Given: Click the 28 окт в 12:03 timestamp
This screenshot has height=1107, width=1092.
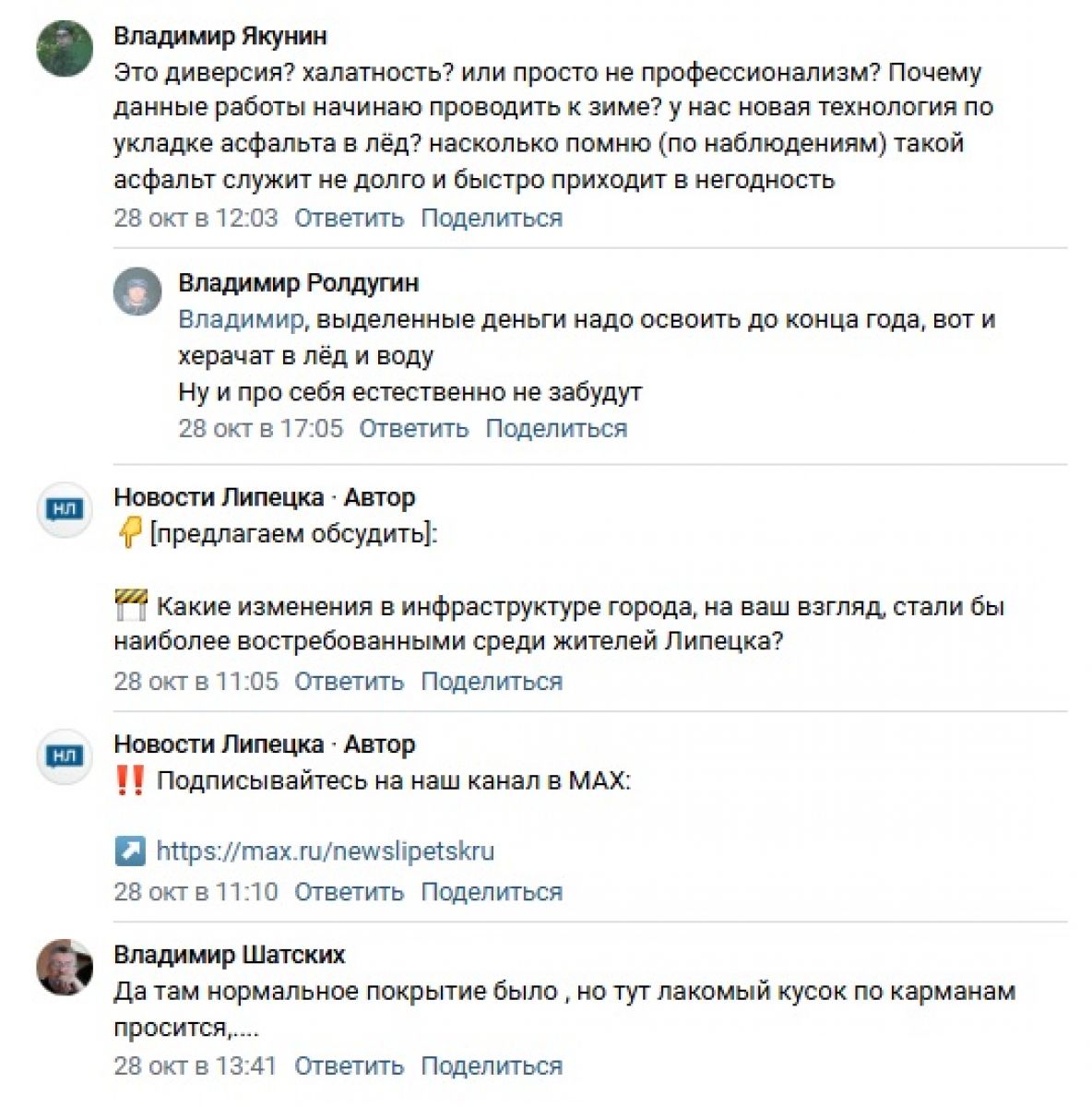Looking at the screenshot, I should point(196,218).
